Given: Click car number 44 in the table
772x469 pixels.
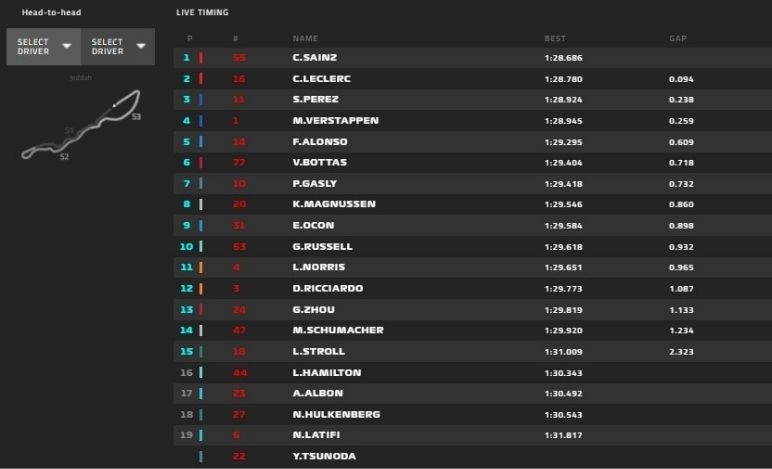Looking at the screenshot, I should [x=238, y=373].
